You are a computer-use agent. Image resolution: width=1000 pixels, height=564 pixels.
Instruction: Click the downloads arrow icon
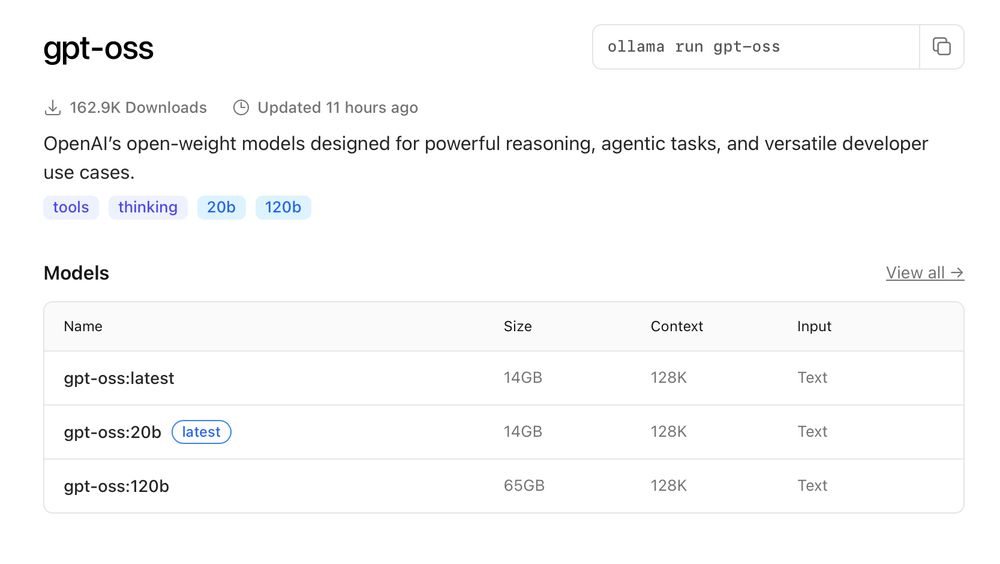[53, 107]
